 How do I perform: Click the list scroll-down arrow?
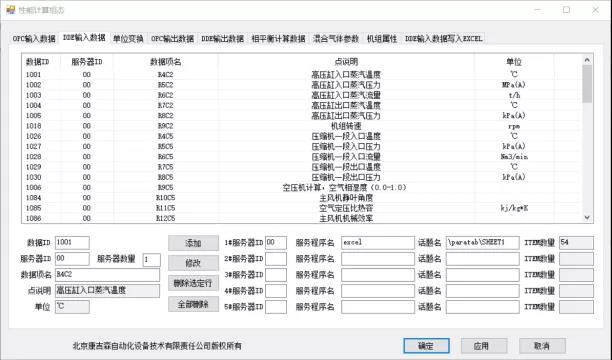(587, 217)
